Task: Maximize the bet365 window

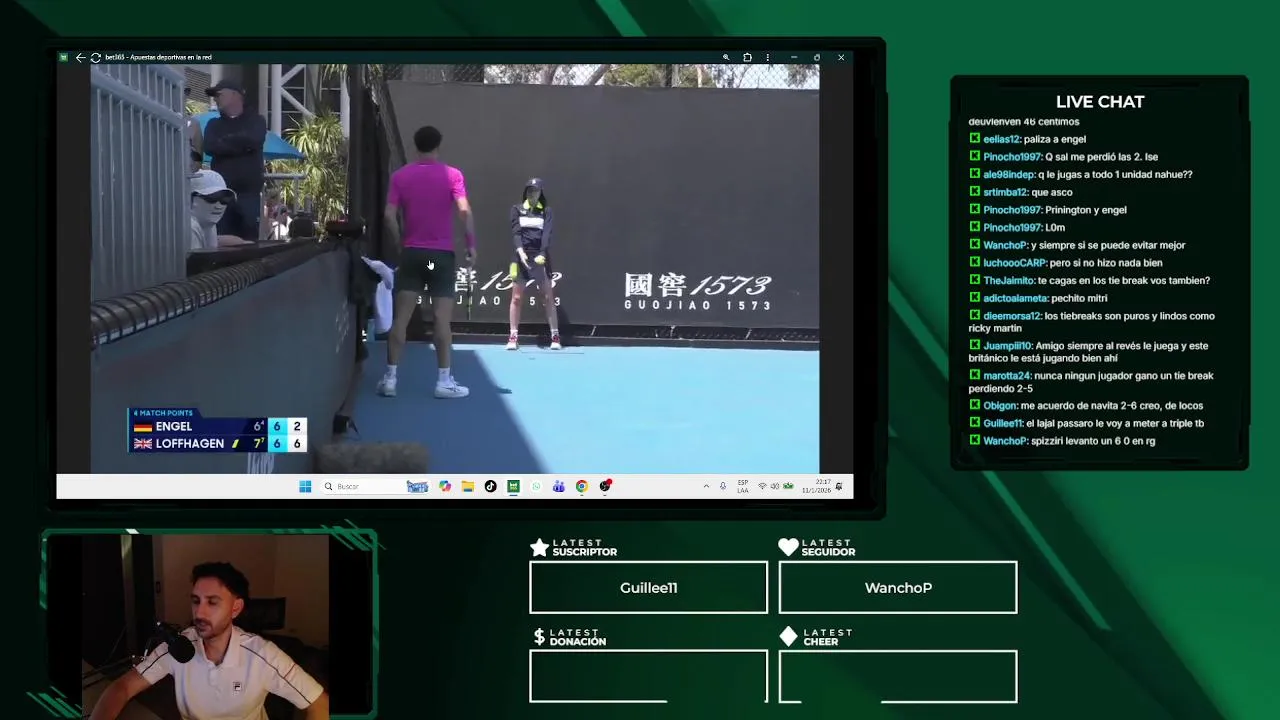Action: point(817,57)
